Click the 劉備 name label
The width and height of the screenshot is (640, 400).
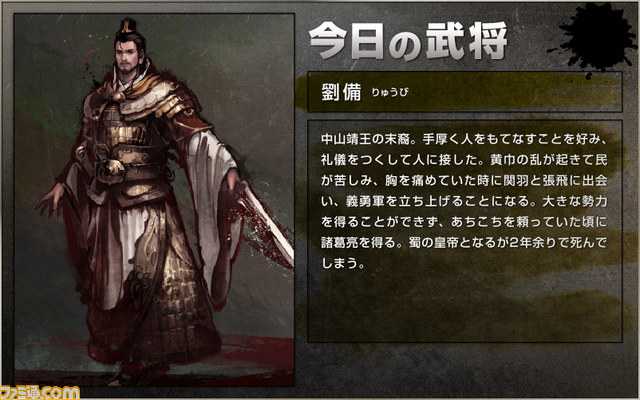[x=341, y=92]
